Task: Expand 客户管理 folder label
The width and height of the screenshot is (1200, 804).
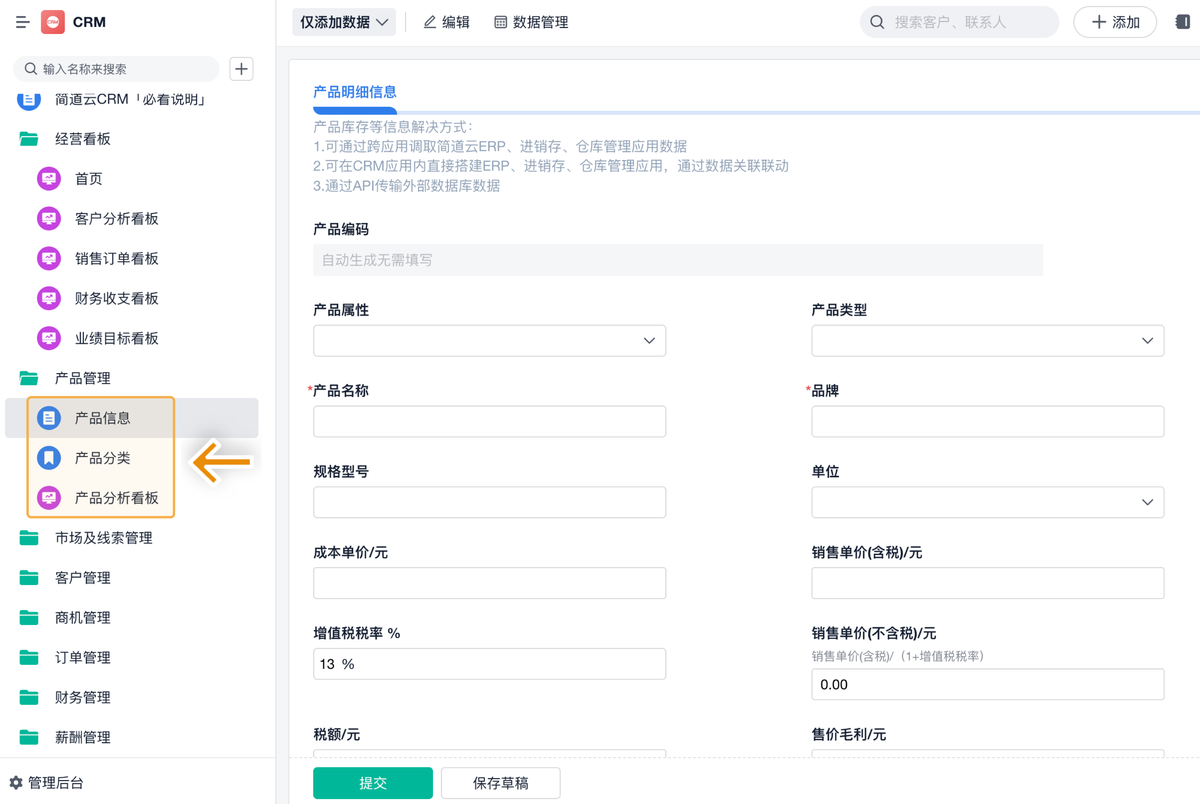Action: [x=83, y=578]
